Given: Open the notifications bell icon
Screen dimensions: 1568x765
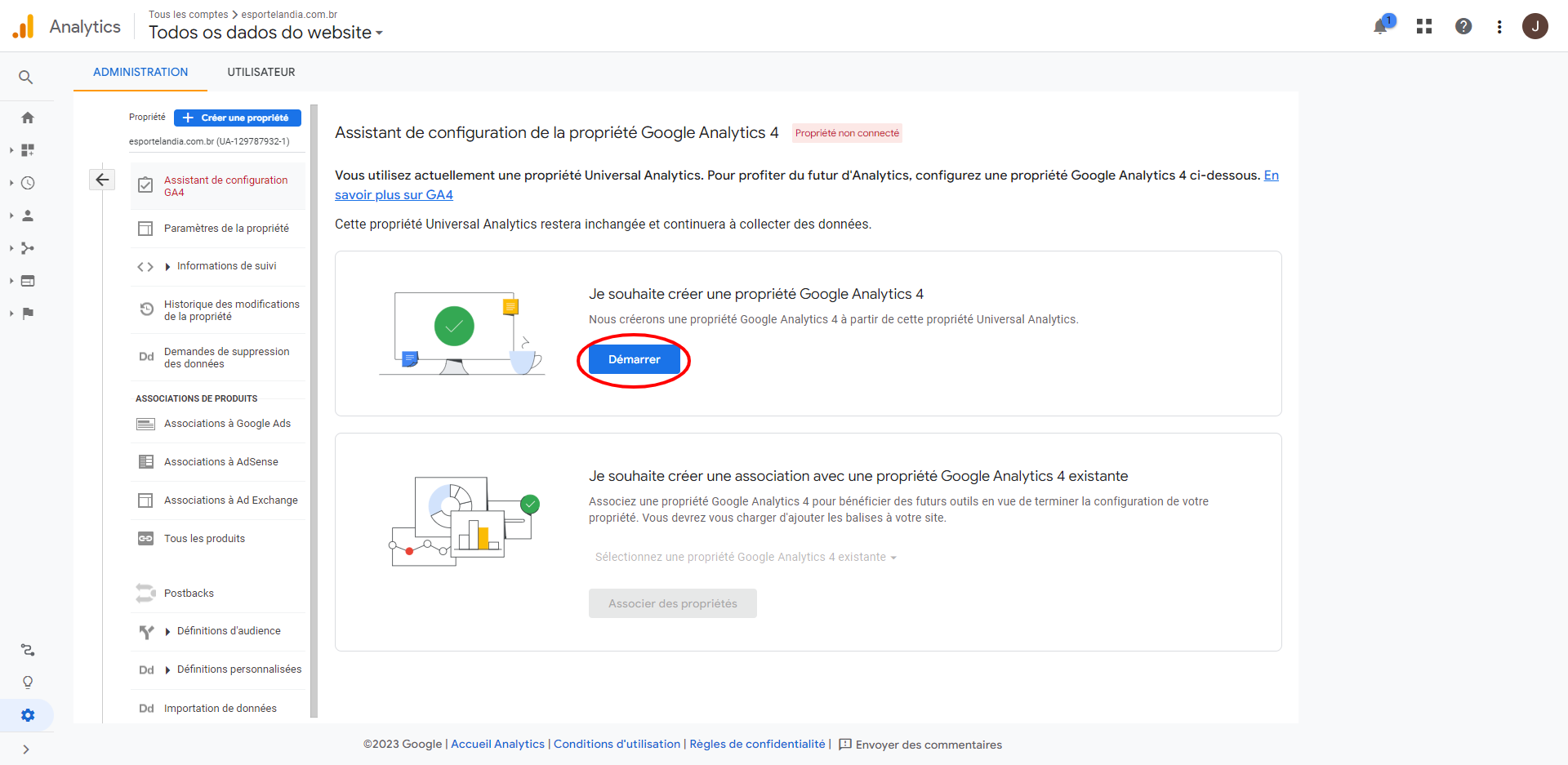Looking at the screenshot, I should pyautogui.click(x=1380, y=26).
